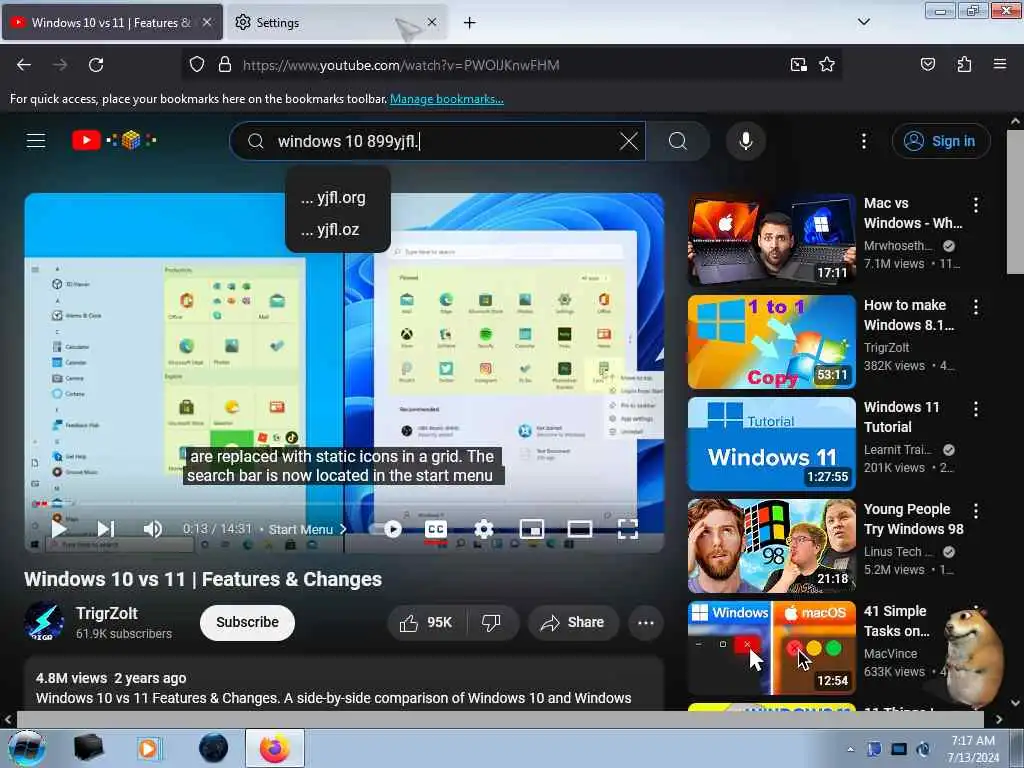Click the URL address bar
Screen dimensions: 1024x768
click(x=509, y=65)
